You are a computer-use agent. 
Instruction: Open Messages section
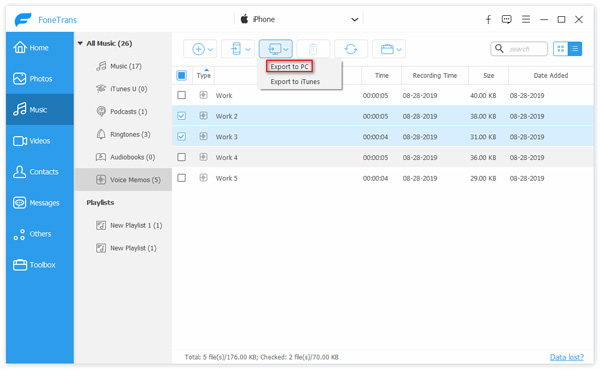pos(39,203)
